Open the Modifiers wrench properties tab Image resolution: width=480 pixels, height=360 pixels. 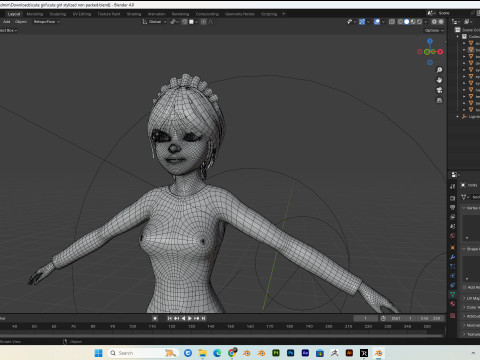452,257
